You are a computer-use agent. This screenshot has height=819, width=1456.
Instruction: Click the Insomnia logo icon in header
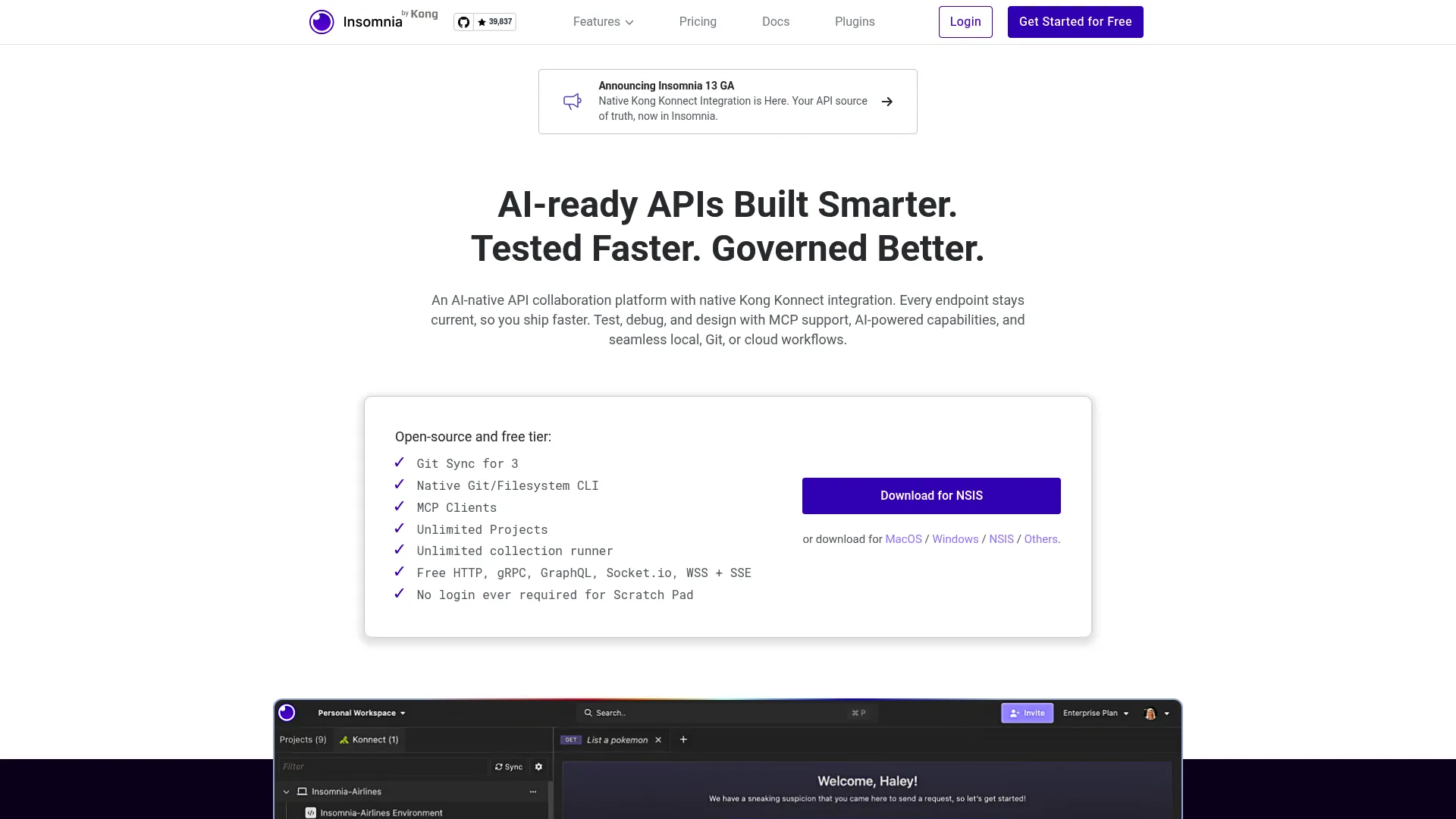[x=322, y=22]
